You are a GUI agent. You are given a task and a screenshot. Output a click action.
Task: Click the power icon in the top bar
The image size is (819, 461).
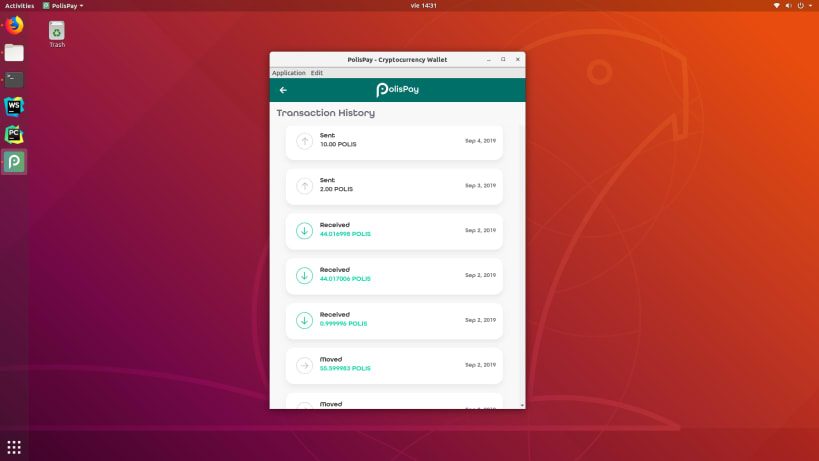[x=801, y=5]
